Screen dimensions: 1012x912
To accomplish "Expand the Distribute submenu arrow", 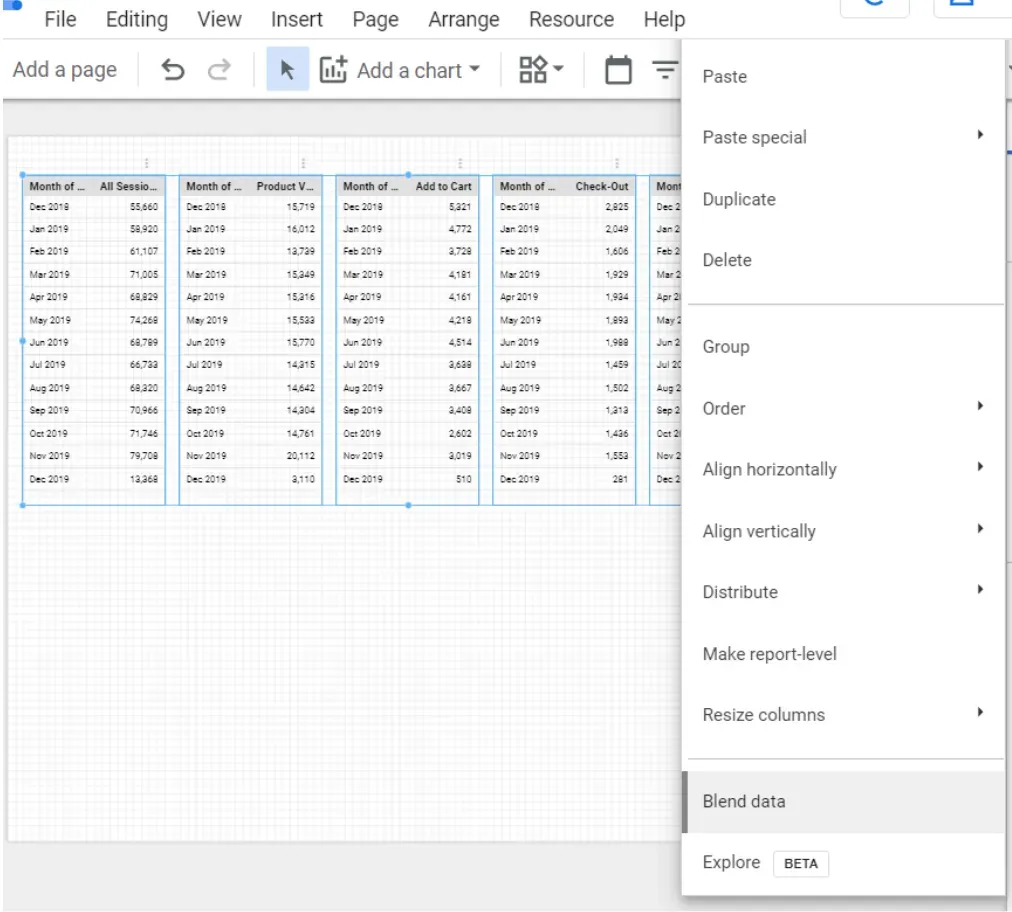I will 980,589.
